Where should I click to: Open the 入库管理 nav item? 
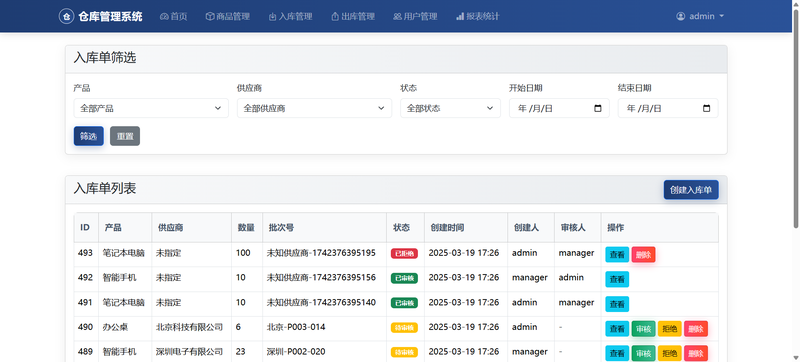(x=290, y=17)
